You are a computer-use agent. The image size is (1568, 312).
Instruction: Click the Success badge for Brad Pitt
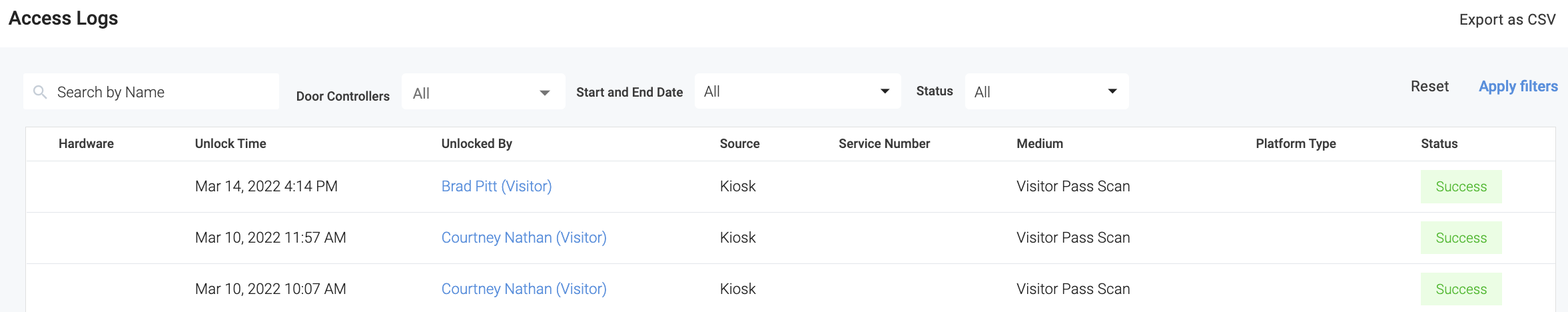coord(1461,187)
